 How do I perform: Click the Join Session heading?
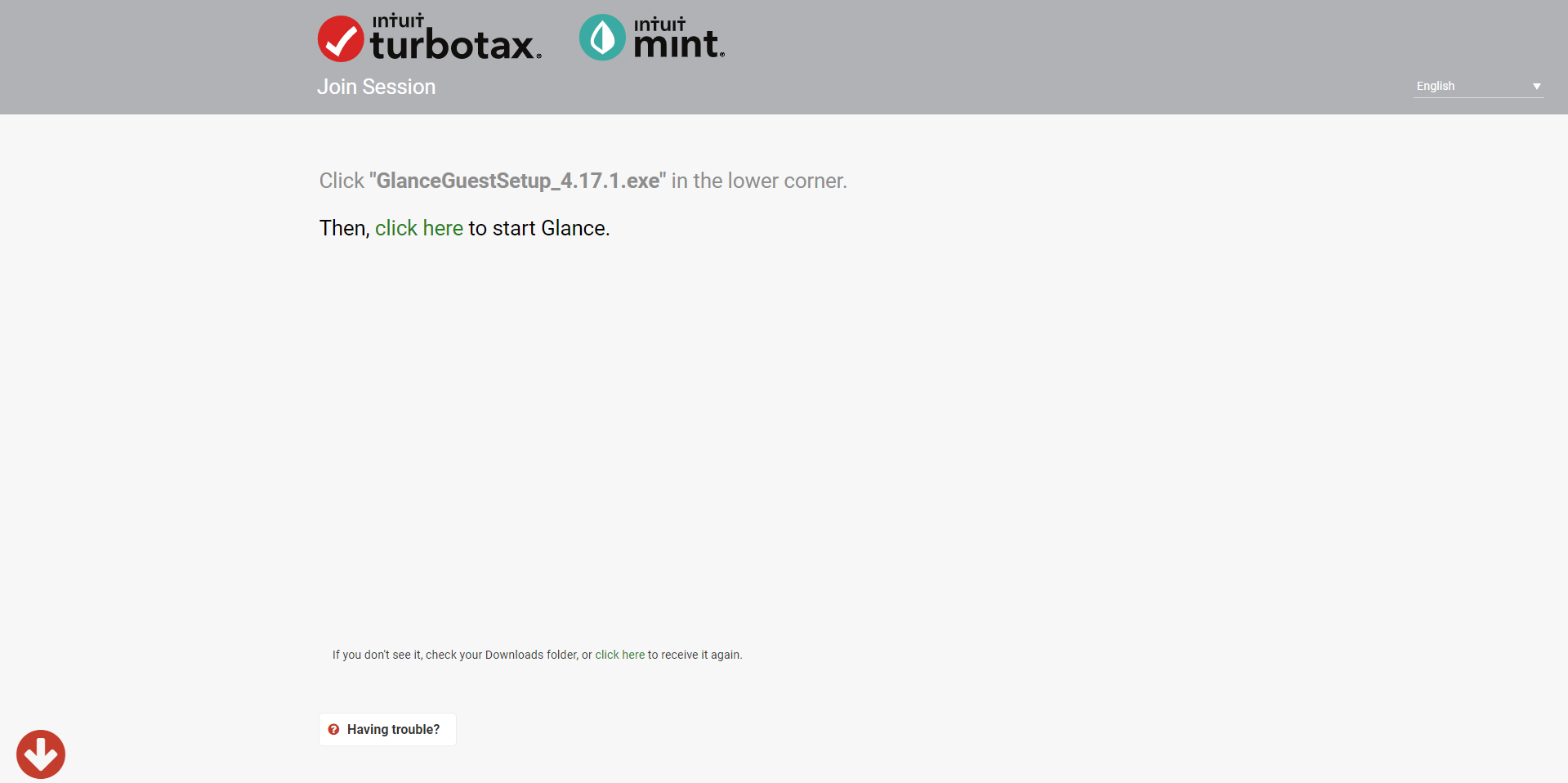tap(377, 87)
